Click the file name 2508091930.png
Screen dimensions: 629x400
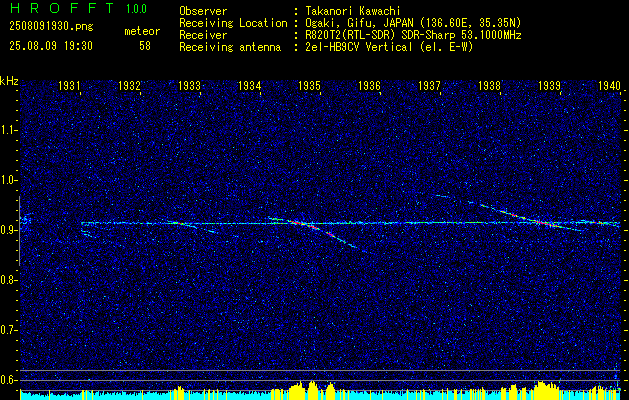pyautogui.click(x=51, y=27)
